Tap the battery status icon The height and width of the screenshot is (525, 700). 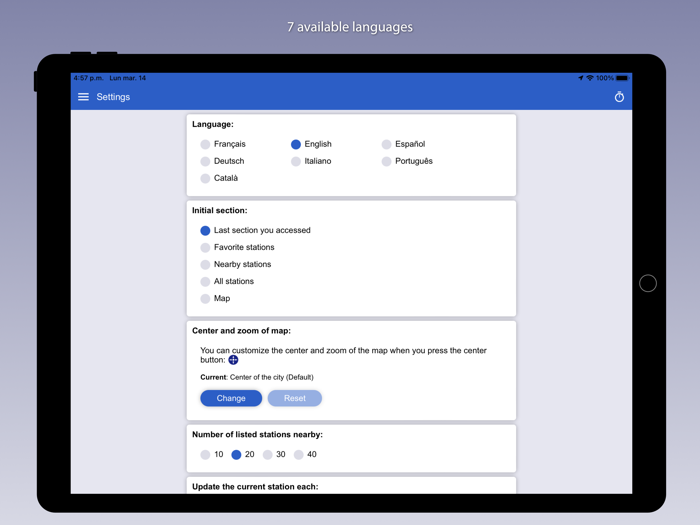coord(622,78)
